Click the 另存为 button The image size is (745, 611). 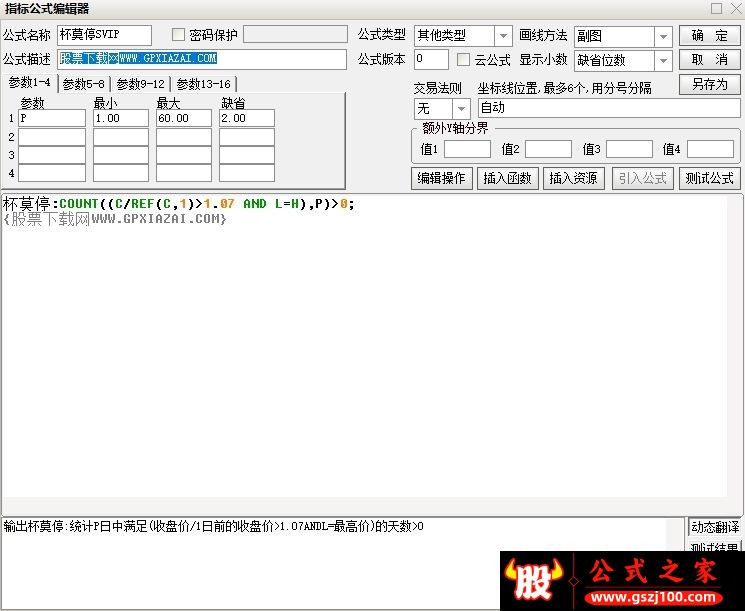coord(709,84)
